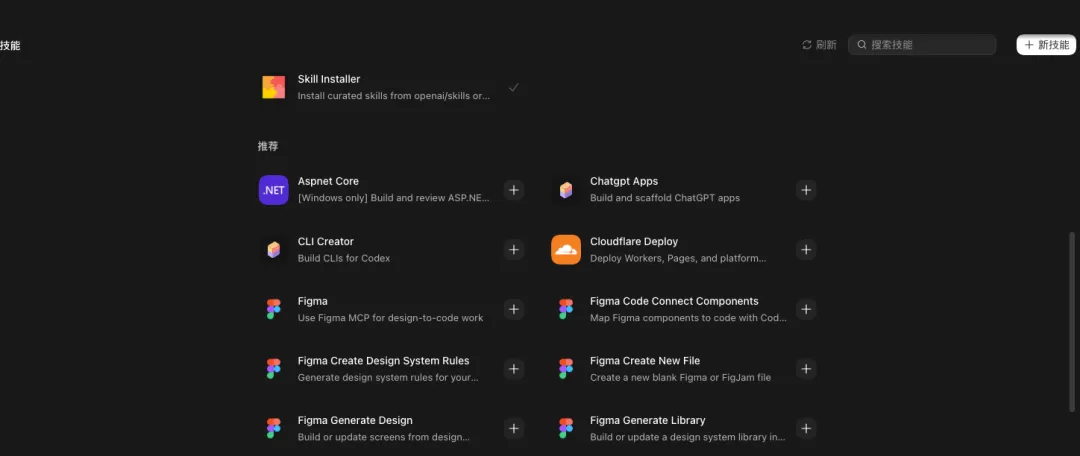Click the 推荐 section heading
1080x456 pixels.
(268, 147)
